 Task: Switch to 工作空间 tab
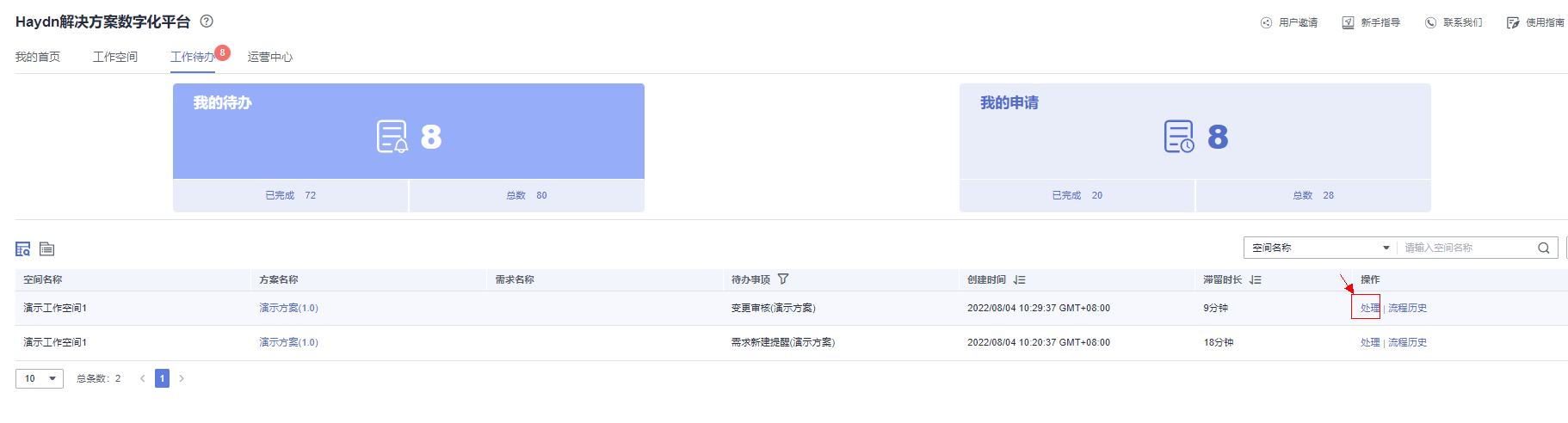pos(115,57)
